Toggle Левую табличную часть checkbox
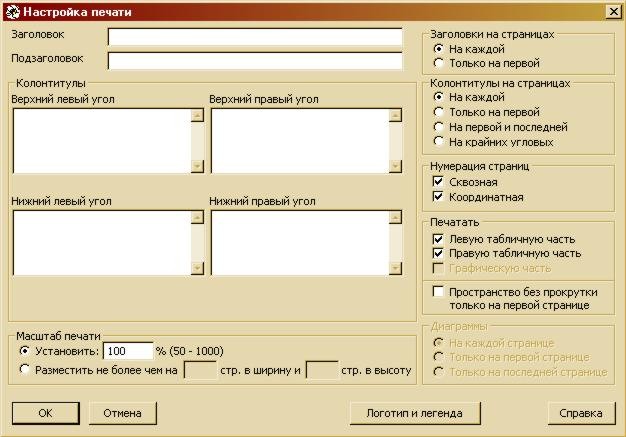 438,239
